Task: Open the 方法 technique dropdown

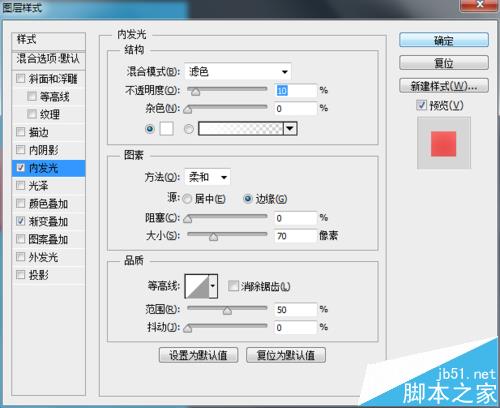Action: click(x=207, y=177)
